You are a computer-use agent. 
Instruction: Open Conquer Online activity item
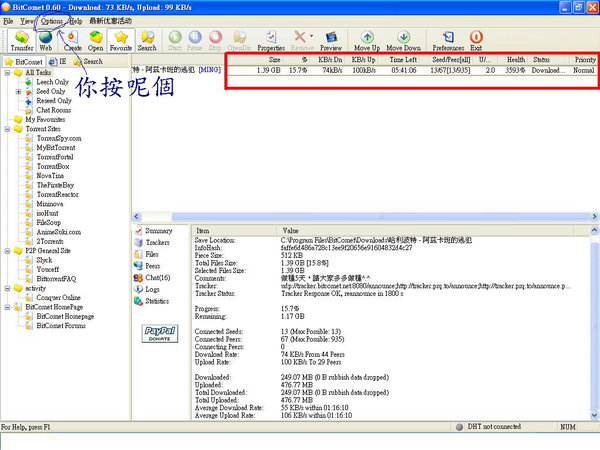coord(58,298)
